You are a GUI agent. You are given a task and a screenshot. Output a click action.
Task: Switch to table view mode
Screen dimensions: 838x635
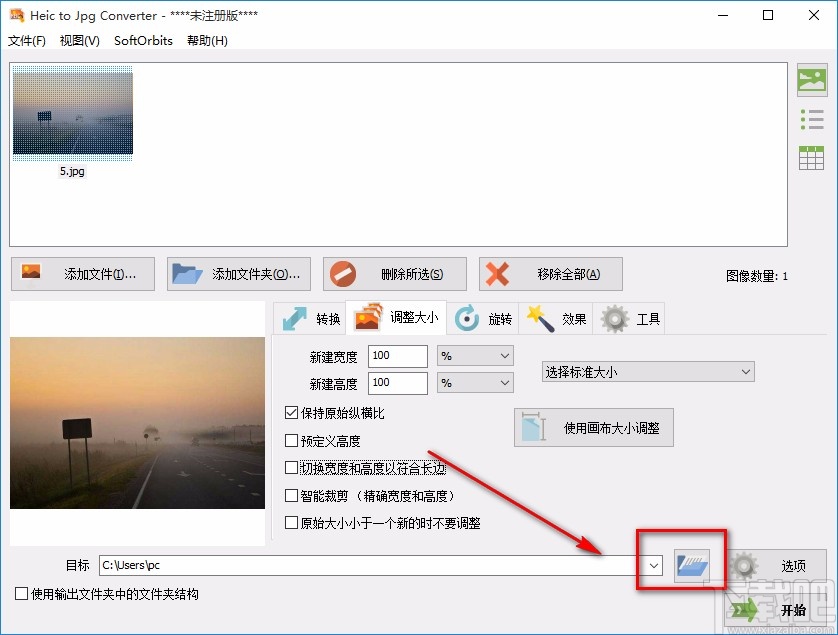coord(812,157)
